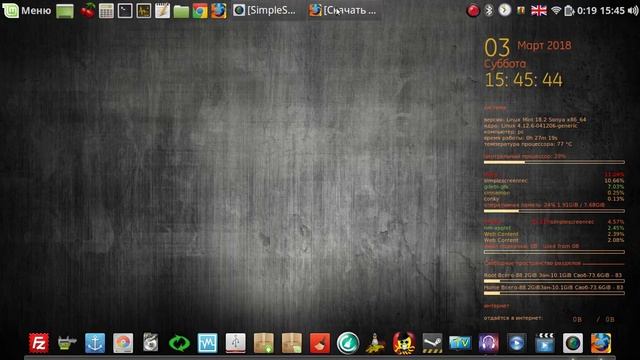Open the disc burner dock icon
The image size is (640, 360).
pyautogui.click(x=123, y=343)
